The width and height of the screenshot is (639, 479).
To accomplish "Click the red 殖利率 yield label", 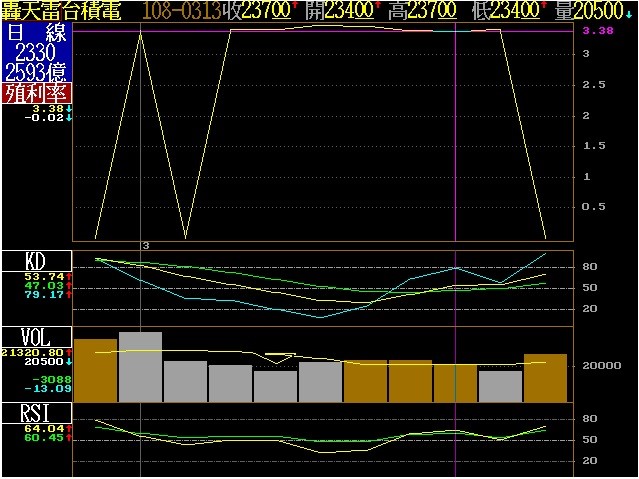I will point(36,92).
